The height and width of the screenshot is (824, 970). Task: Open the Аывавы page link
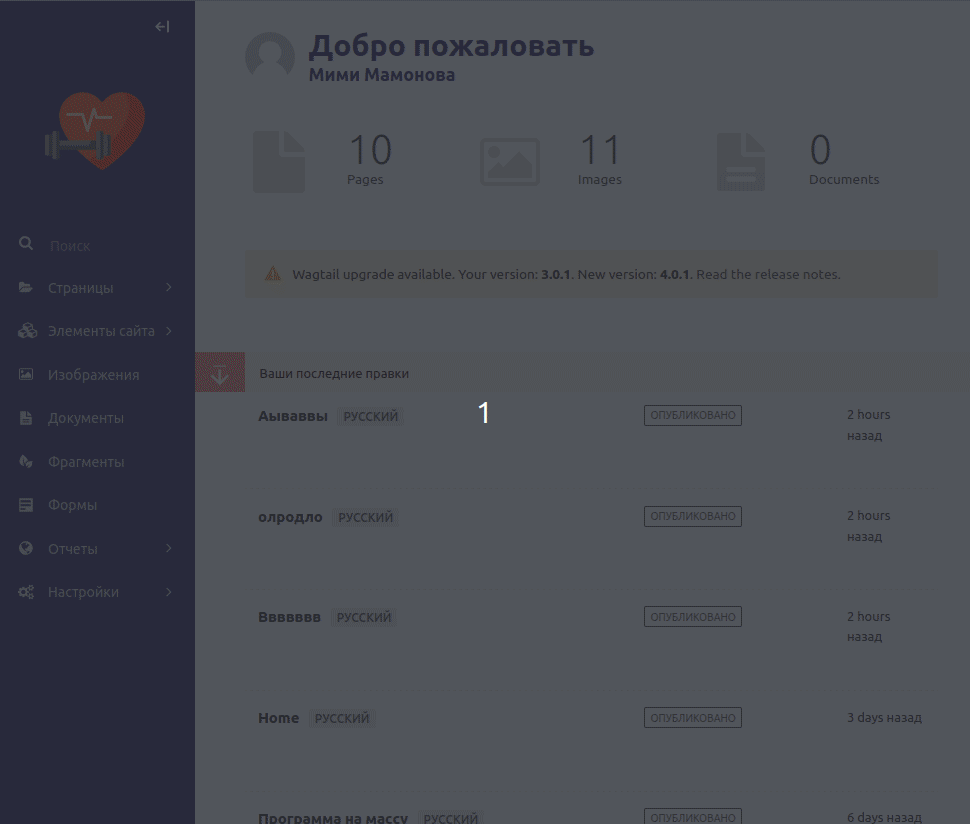[293, 416]
